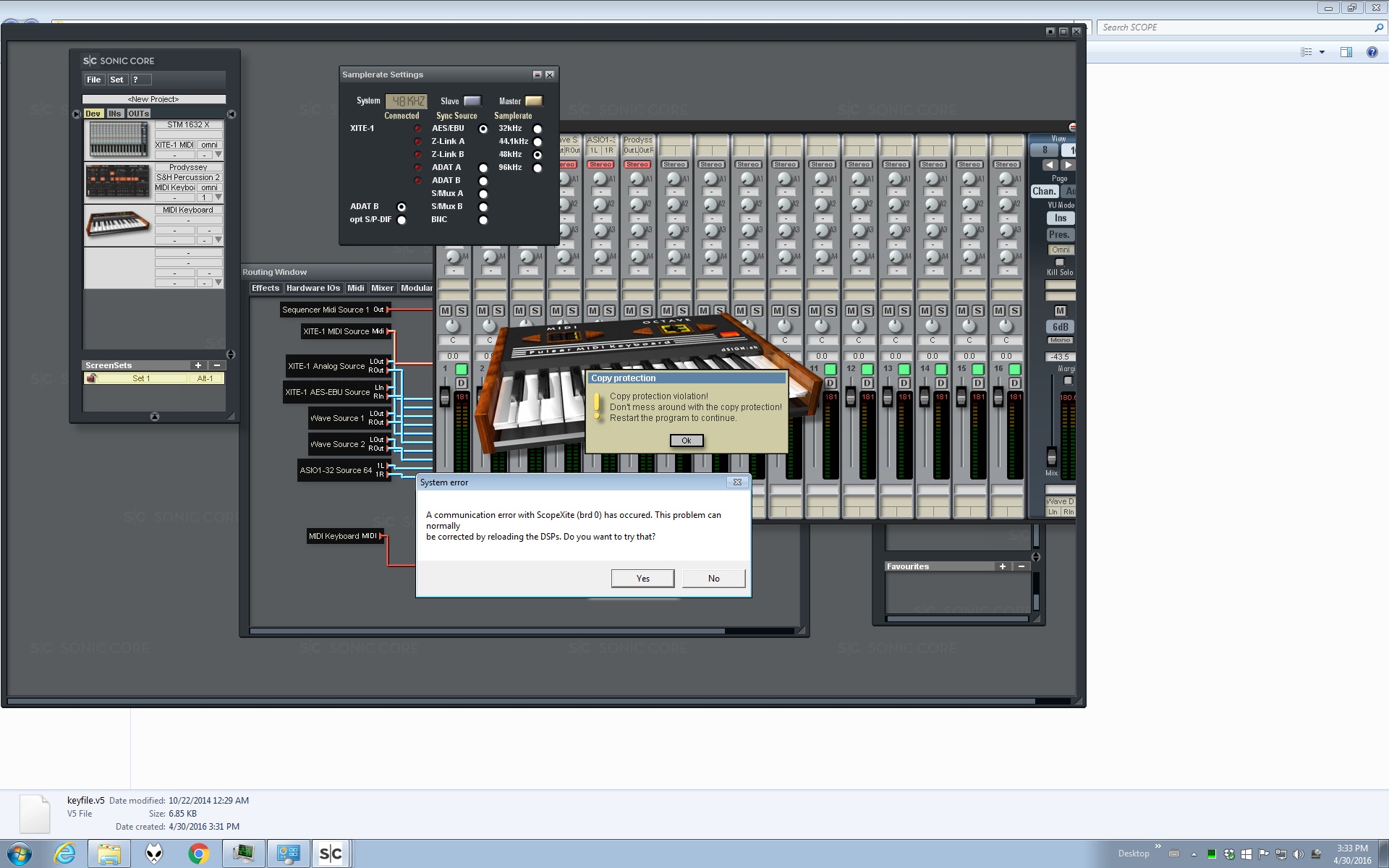
Task: Open Google Chrome from the taskbar
Action: pos(198,854)
